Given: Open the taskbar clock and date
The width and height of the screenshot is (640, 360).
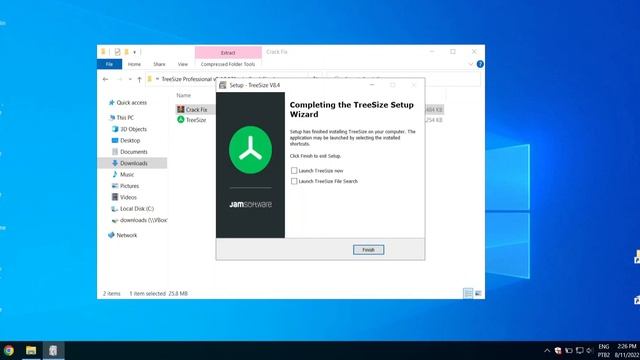Looking at the screenshot, I should point(627,351).
